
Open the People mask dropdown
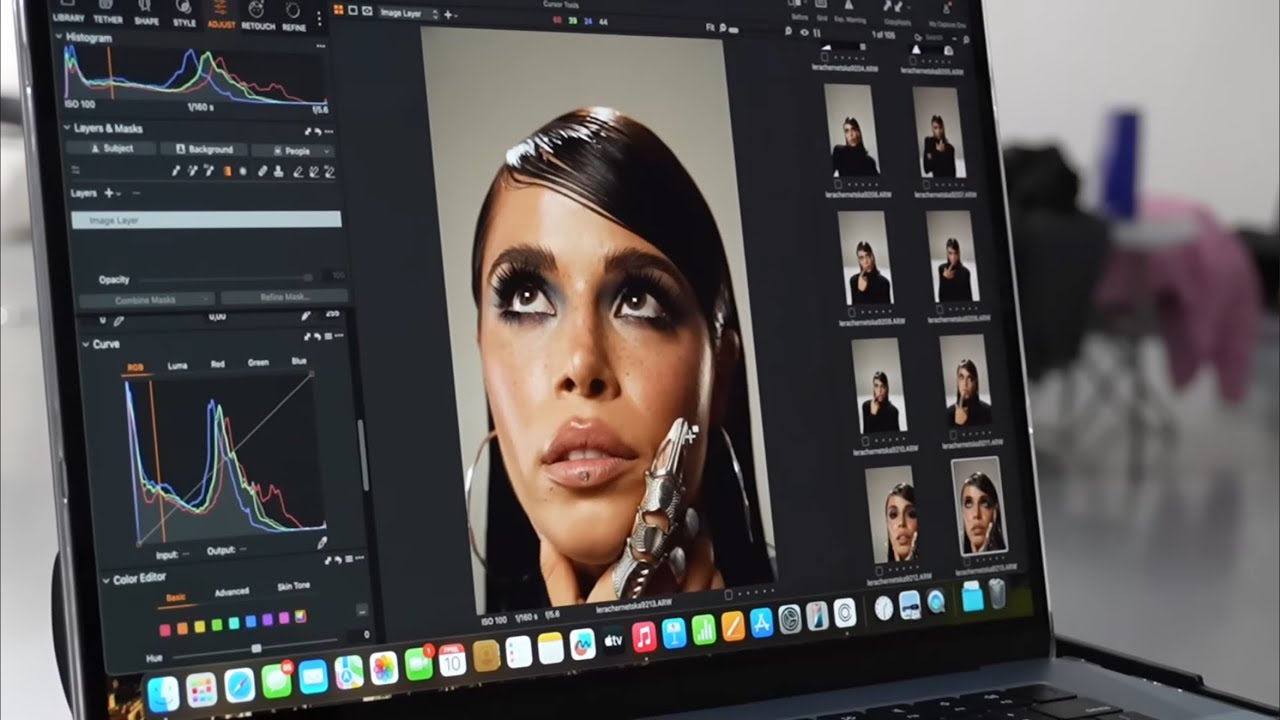point(292,150)
